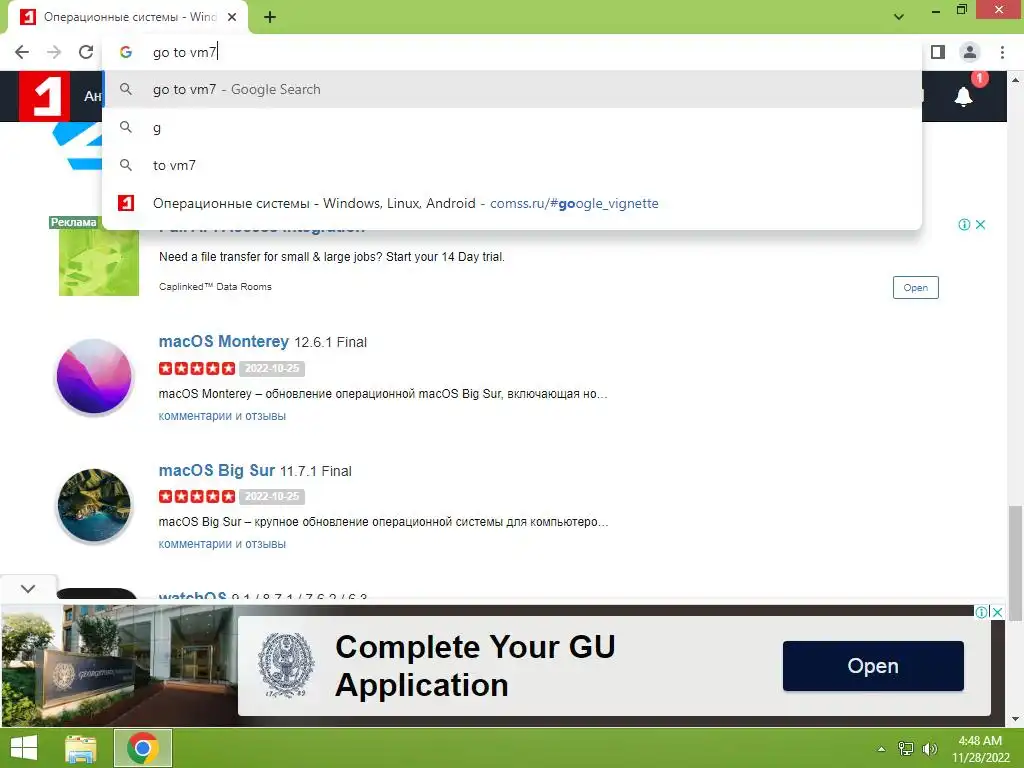The height and width of the screenshot is (768, 1024).
Task: Open a new tab with the plus button
Action: pyautogui.click(x=270, y=17)
